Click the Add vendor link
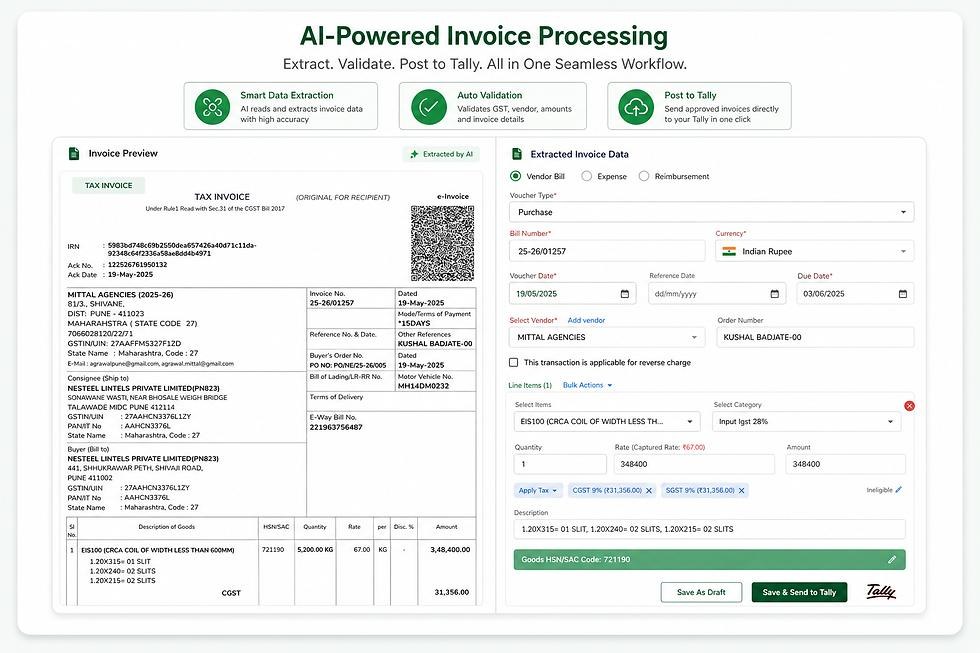 click(586, 320)
